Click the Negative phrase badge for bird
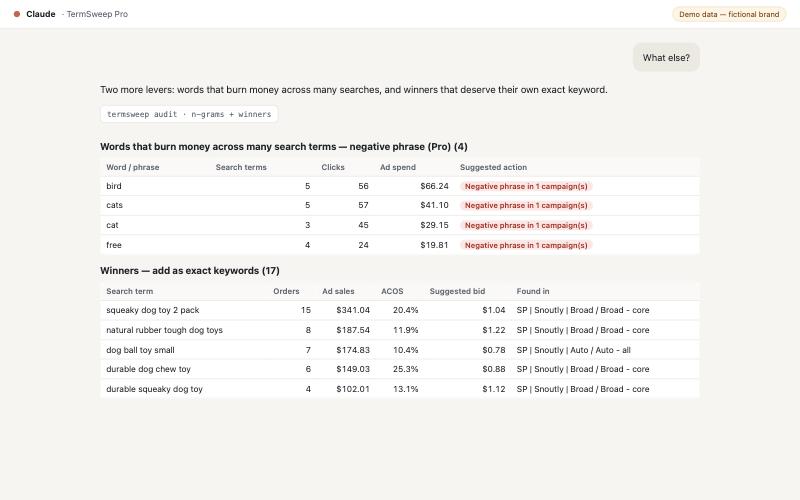This screenshot has width=800, height=500. [x=526, y=187]
